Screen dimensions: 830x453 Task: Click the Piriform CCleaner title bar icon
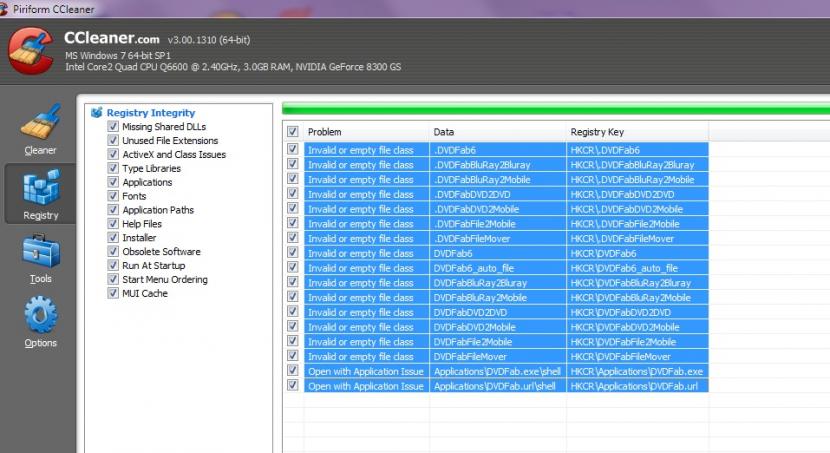(4, 8)
